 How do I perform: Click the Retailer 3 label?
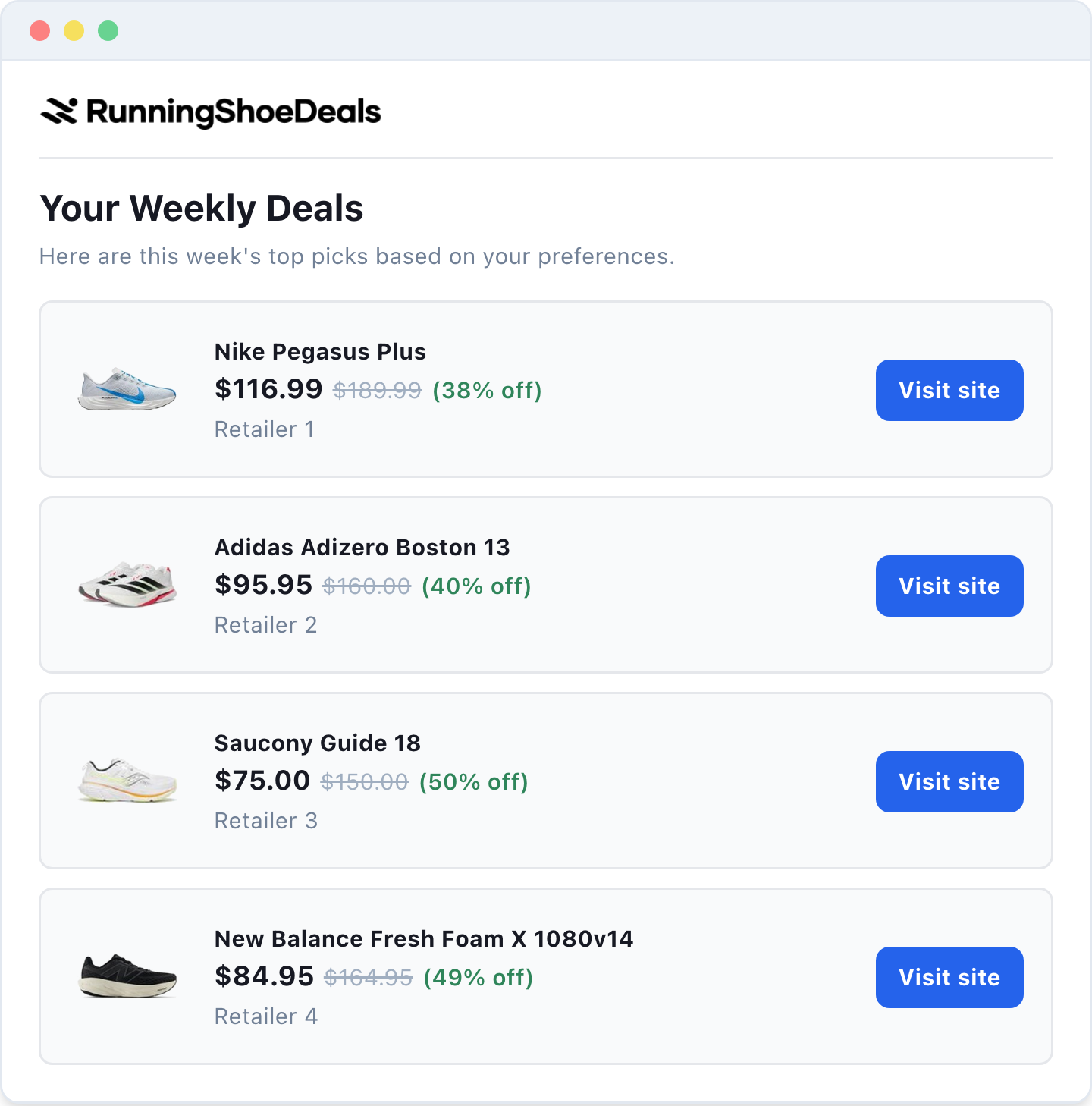tap(266, 821)
